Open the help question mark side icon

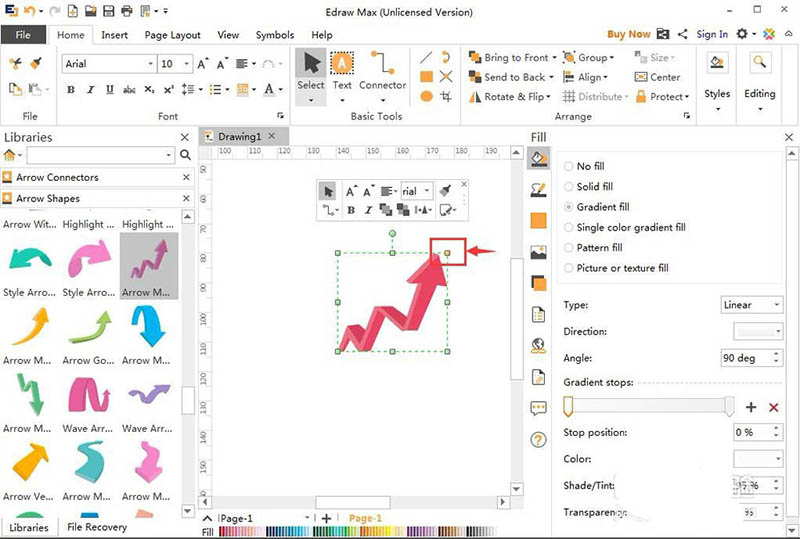538,439
